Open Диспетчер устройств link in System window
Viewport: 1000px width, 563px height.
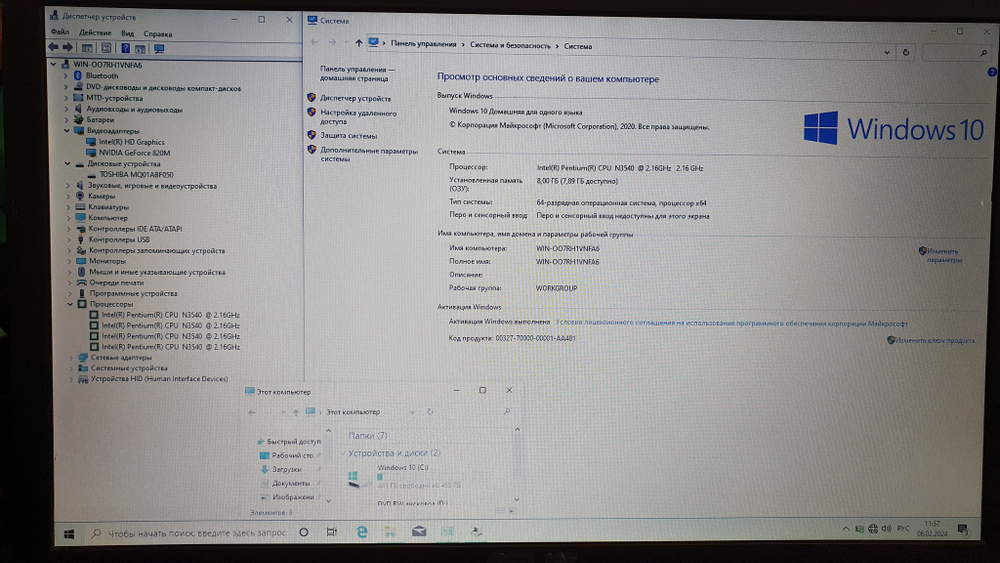355,99
